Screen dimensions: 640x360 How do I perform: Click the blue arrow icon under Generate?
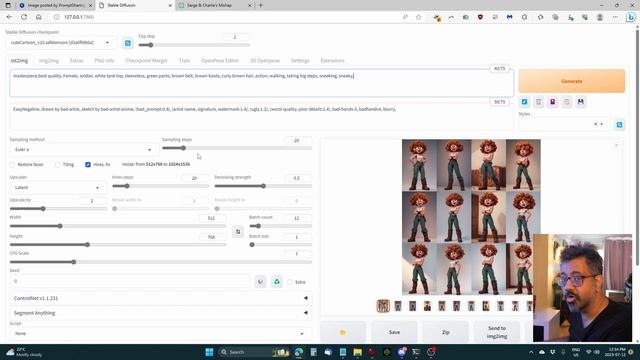pos(524,102)
